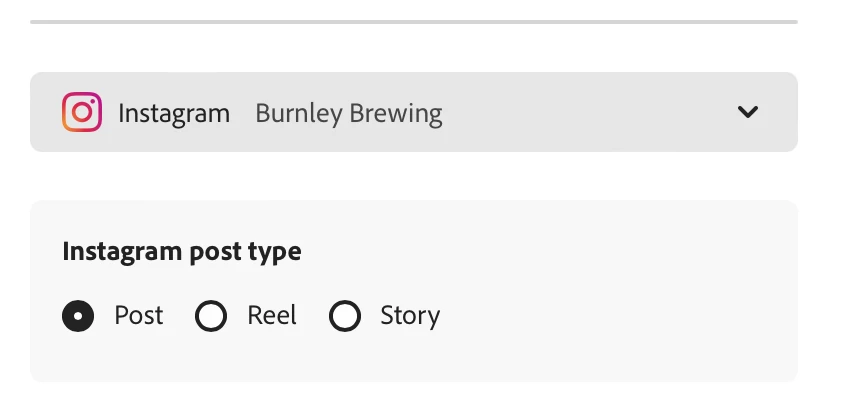
Task: Click the filled dot inside Post radio
Action: [78, 316]
